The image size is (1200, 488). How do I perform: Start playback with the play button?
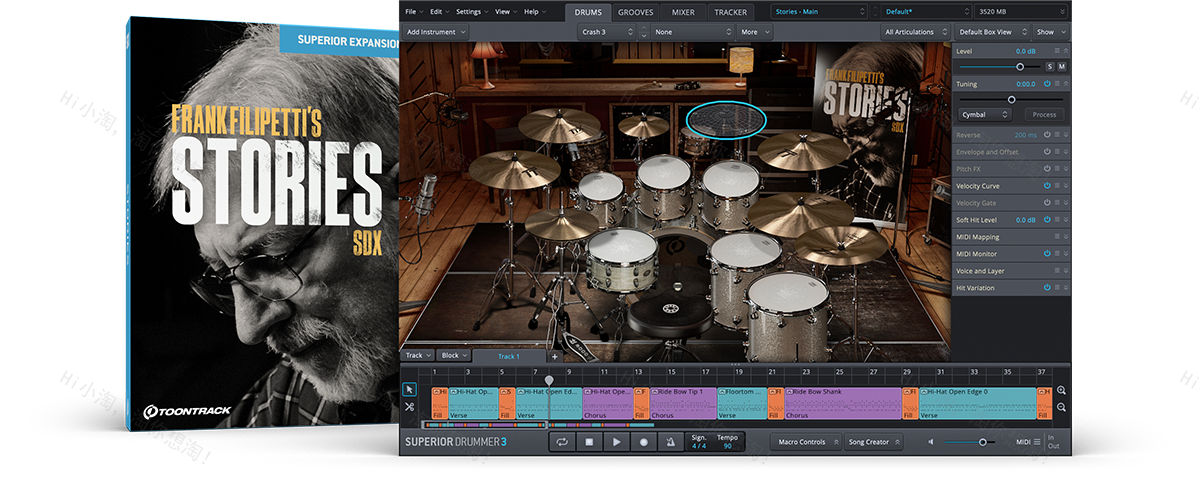click(x=616, y=441)
